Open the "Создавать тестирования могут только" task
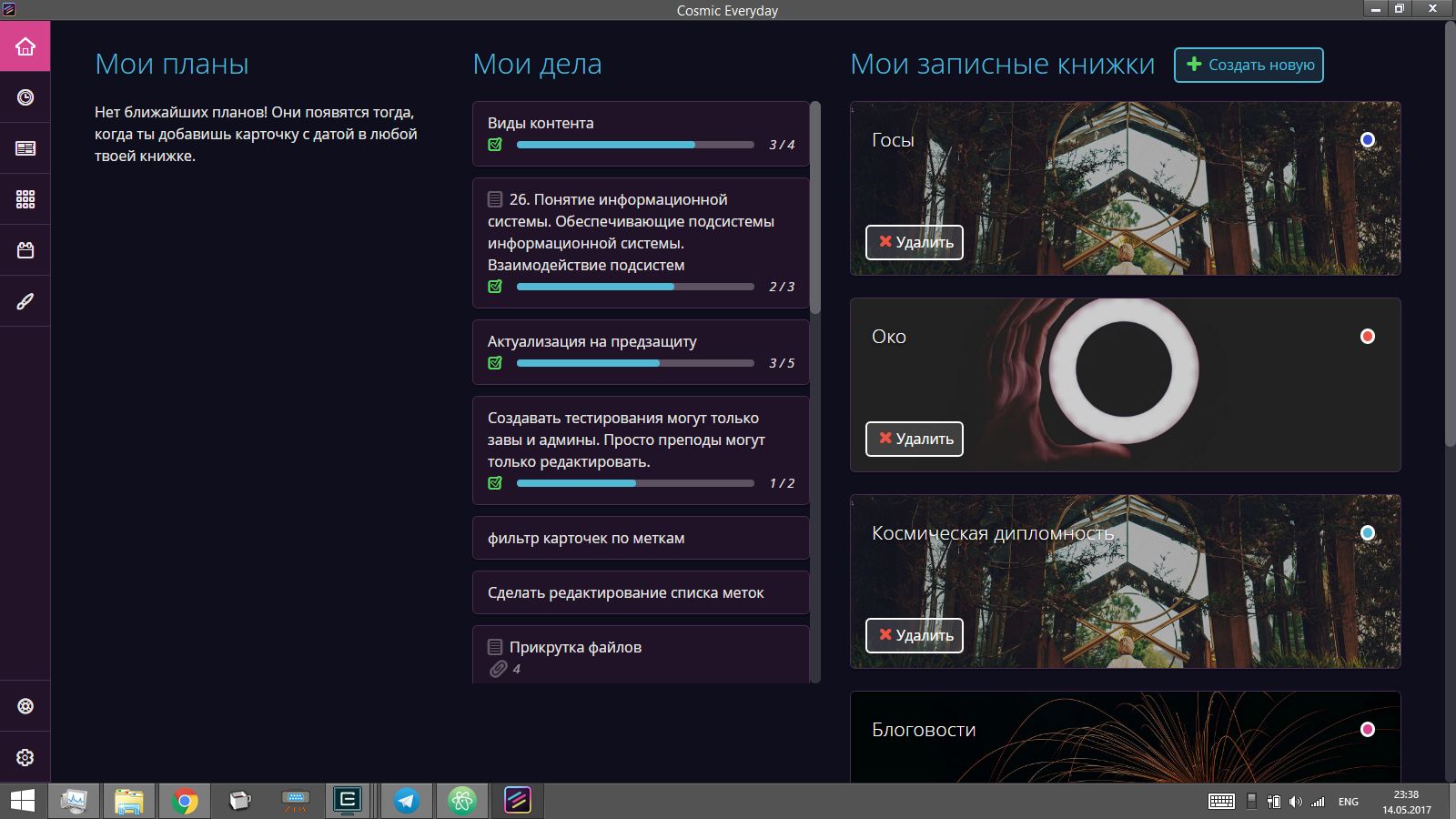The image size is (1456, 819). point(641,450)
